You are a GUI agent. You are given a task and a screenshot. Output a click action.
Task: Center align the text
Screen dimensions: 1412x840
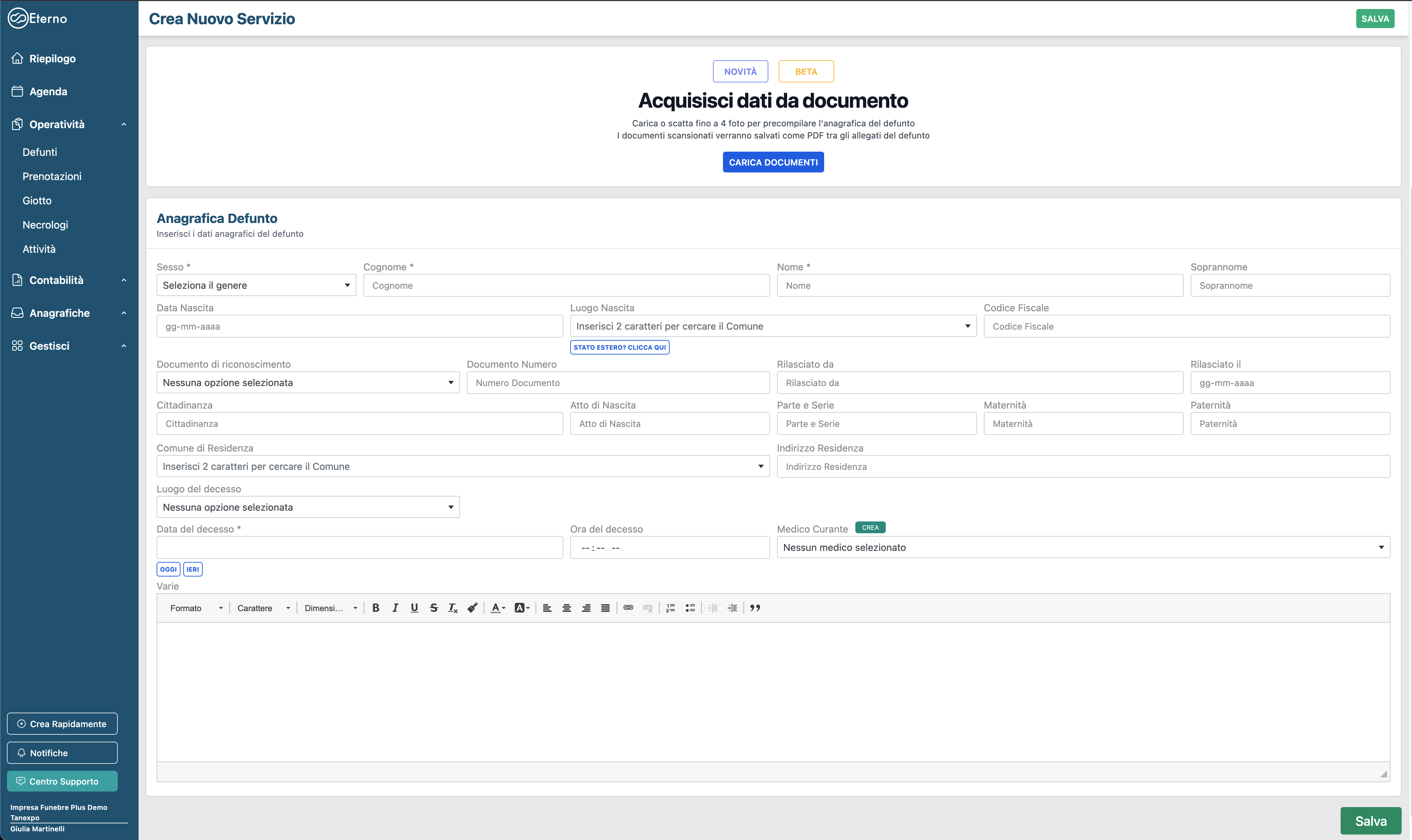[566, 608]
